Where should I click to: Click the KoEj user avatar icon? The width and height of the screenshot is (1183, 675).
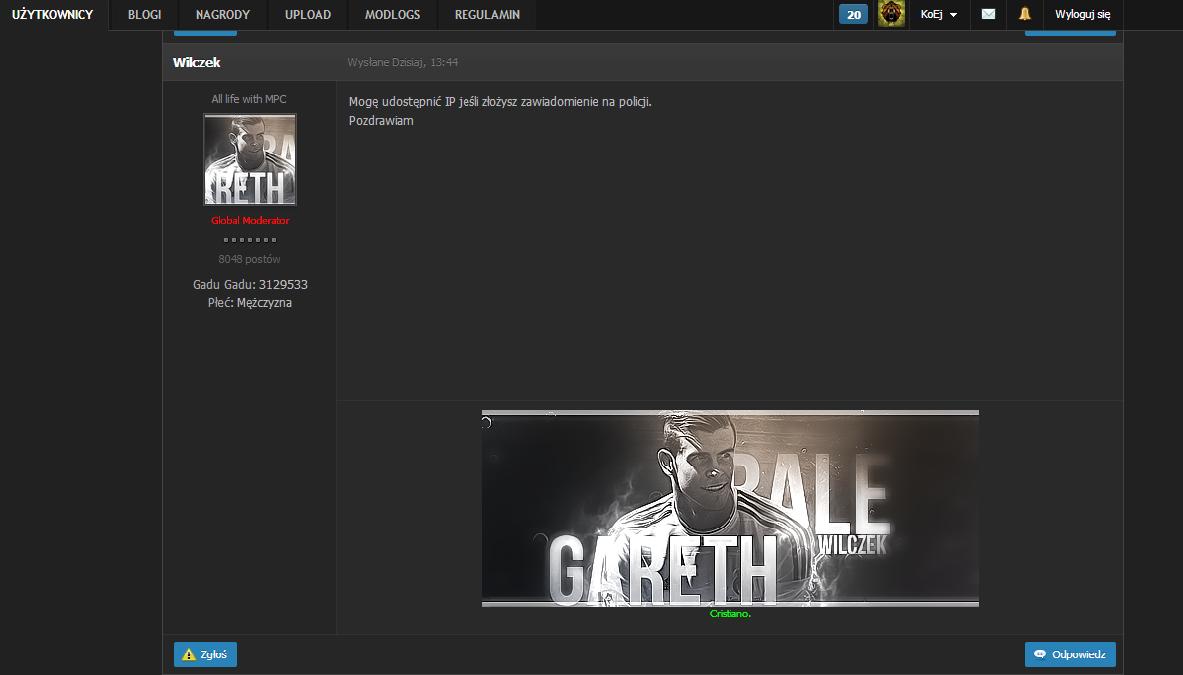click(891, 14)
